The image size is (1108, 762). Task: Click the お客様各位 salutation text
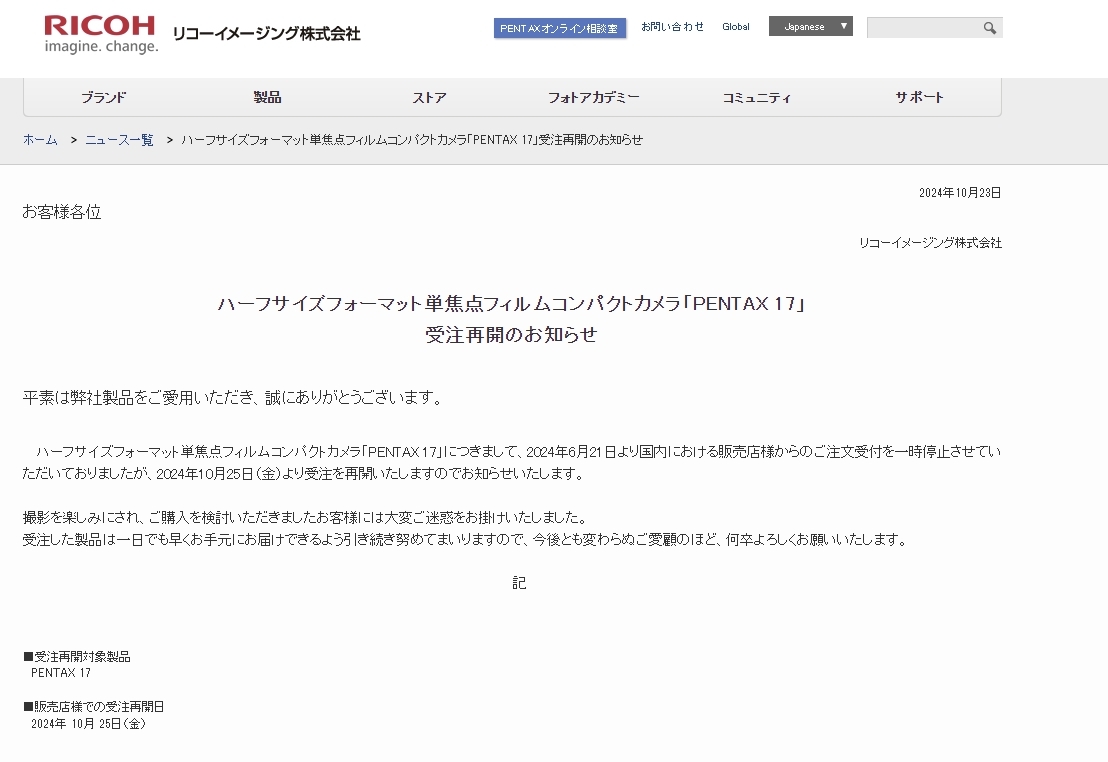61,212
